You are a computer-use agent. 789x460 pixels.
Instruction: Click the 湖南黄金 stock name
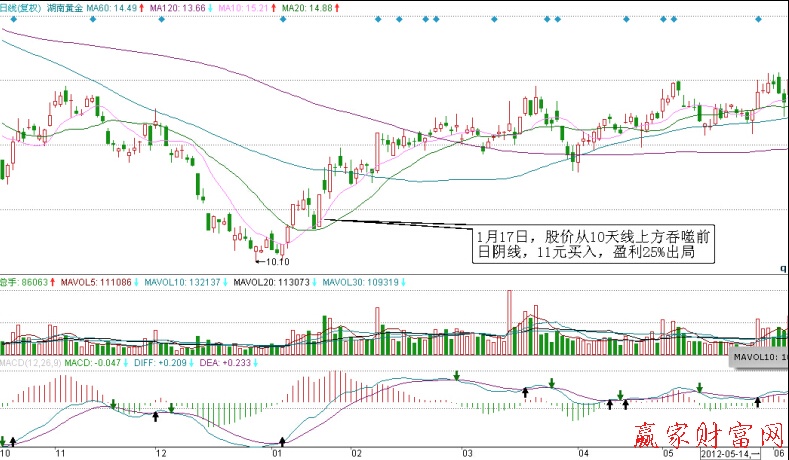point(65,8)
